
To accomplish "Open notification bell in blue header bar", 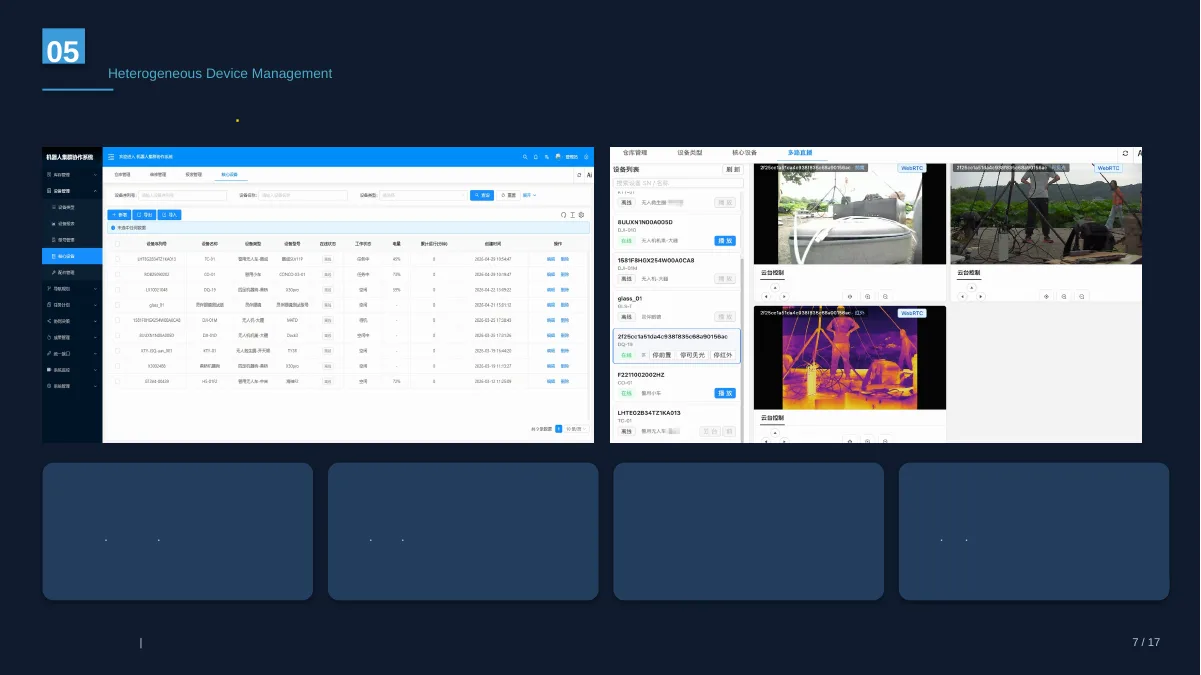I will click(536, 157).
